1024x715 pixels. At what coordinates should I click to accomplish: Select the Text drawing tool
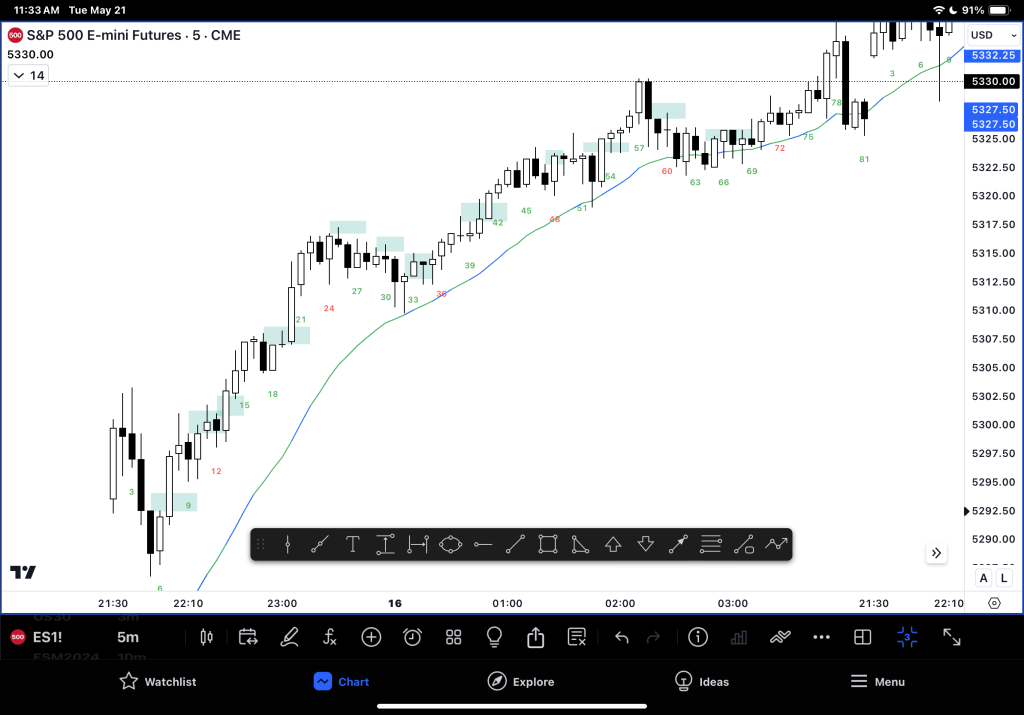(353, 544)
